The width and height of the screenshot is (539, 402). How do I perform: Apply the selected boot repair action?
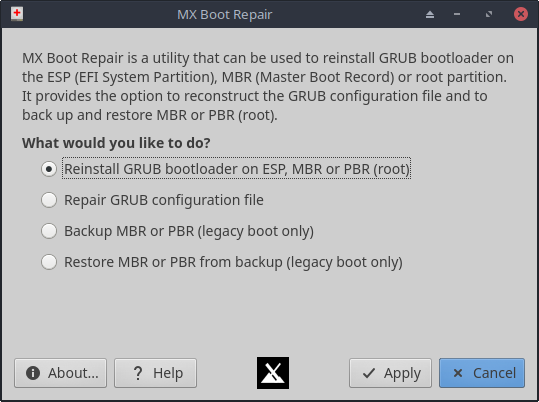(390, 373)
